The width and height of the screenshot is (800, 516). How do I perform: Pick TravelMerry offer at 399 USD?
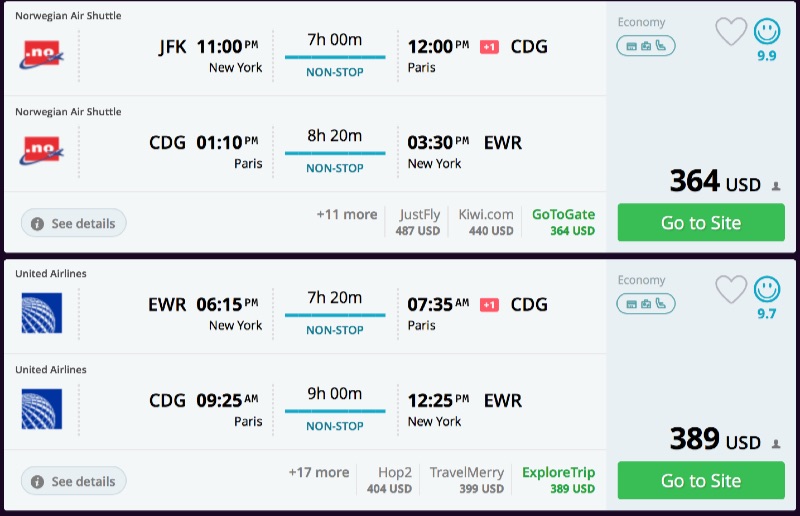(466, 480)
